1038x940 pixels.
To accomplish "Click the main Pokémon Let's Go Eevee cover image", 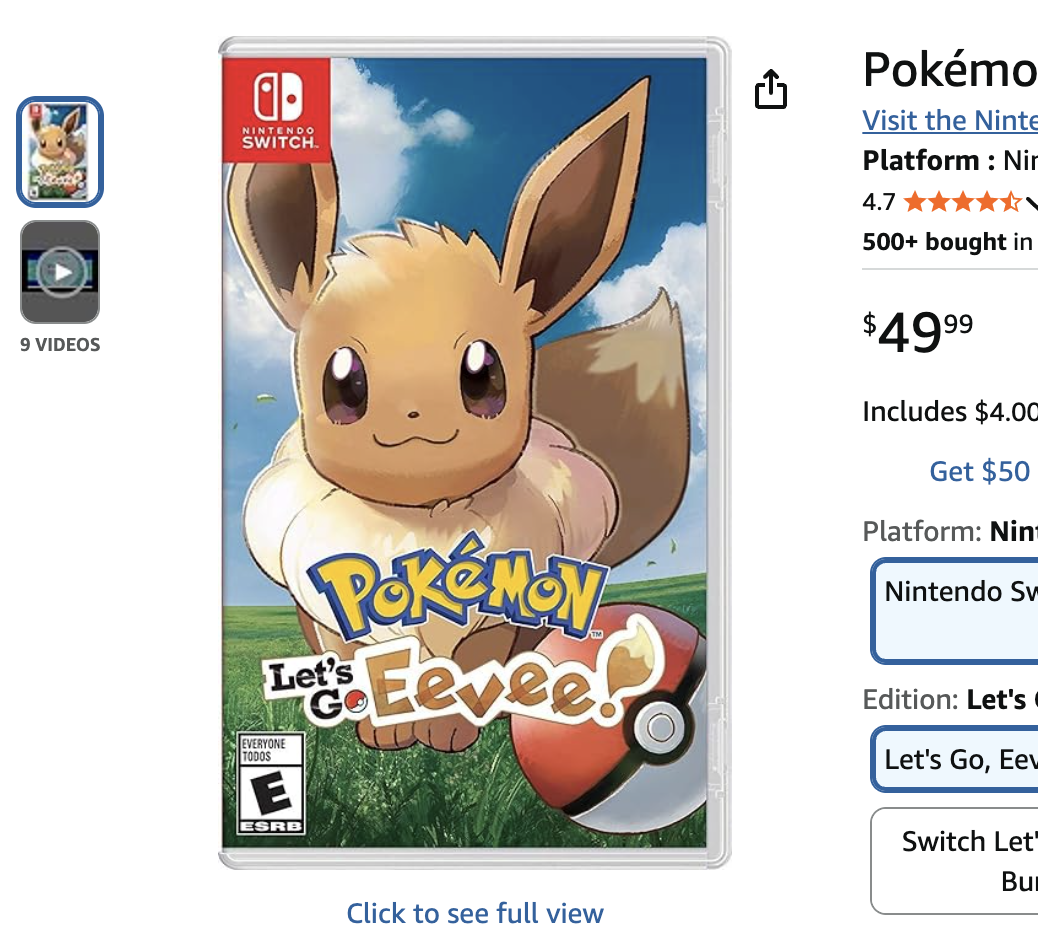I will coord(474,453).
